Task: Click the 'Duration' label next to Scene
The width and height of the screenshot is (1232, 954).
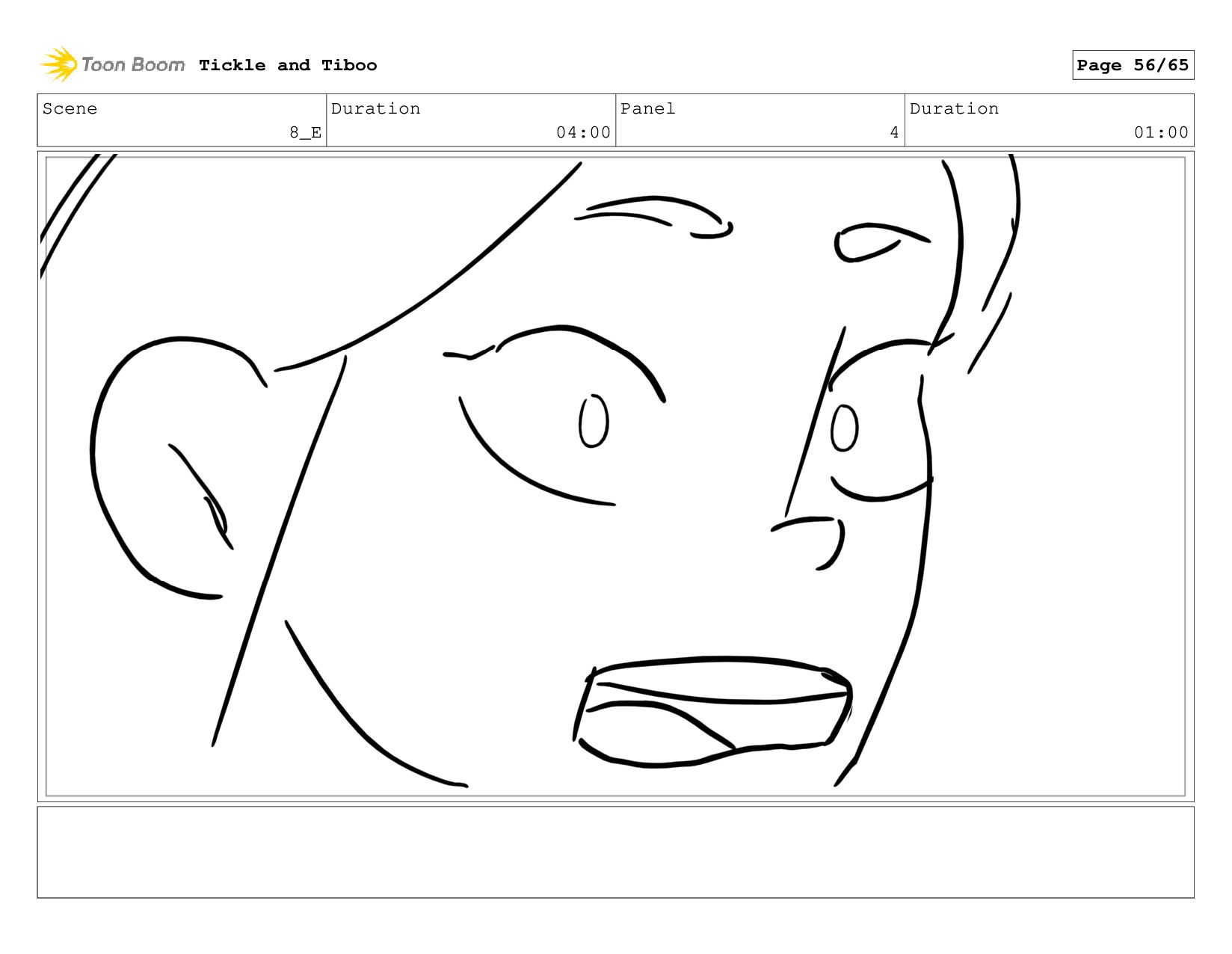Action: click(x=375, y=108)
